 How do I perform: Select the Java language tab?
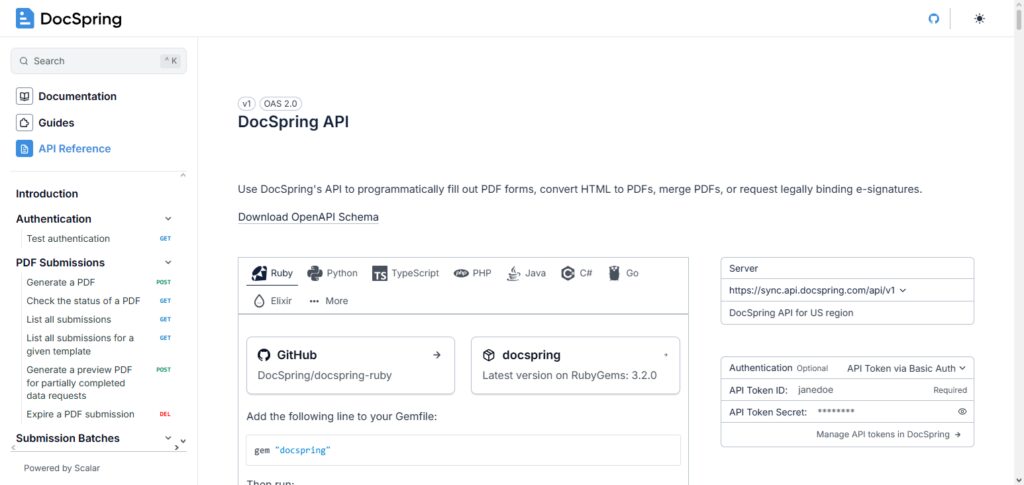(x=526, y=273)
